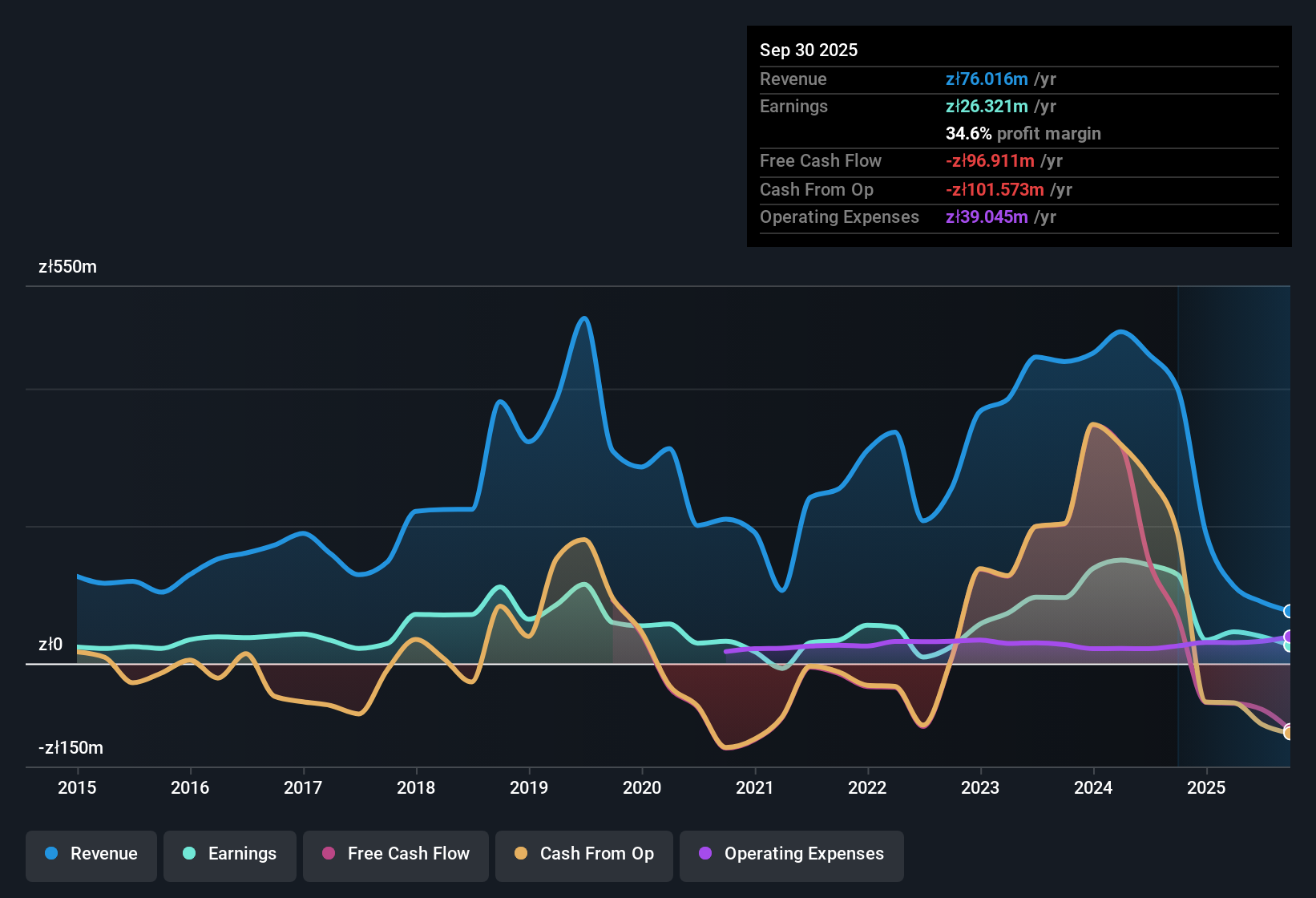Click the 34.6% profit margin text
The image size is (1316, 898).
tap(1023, 133)
